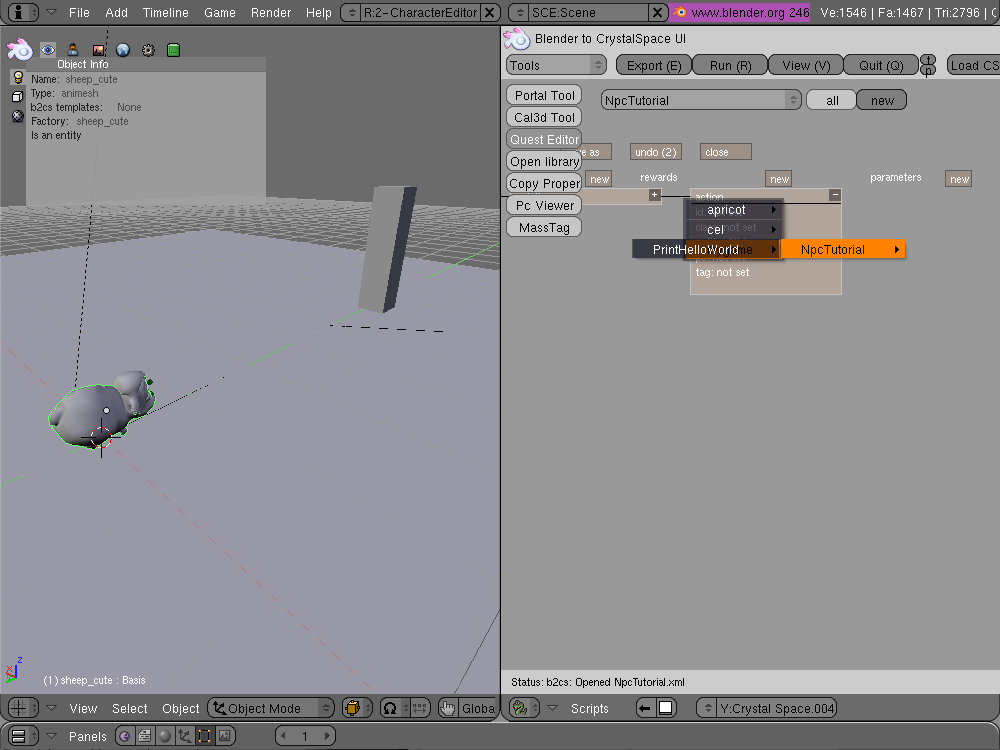Click the gear settings icon in viewport

(148, 50)
